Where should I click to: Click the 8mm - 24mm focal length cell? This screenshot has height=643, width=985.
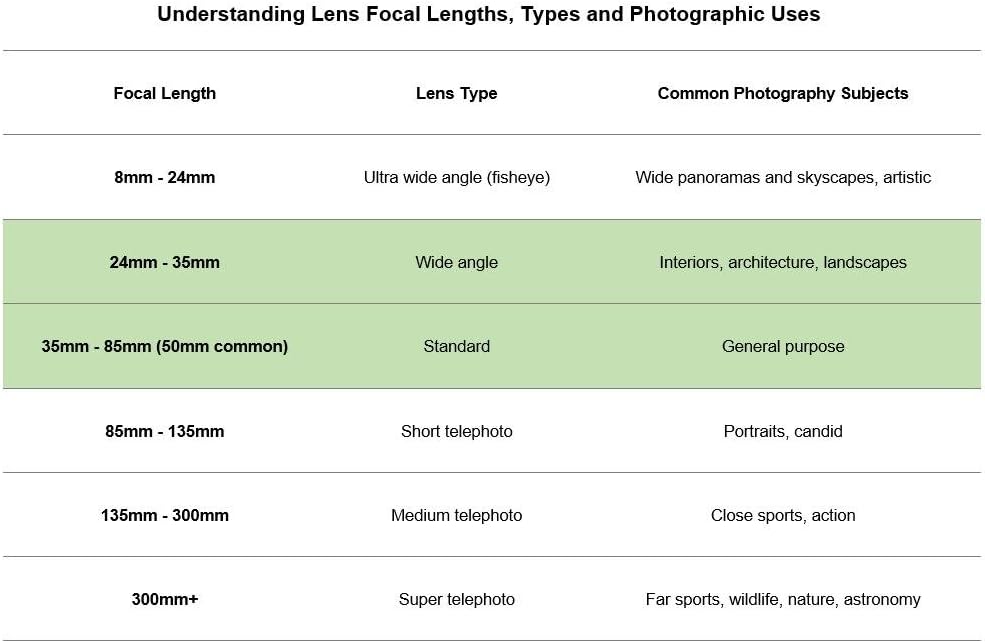[165, 178]
